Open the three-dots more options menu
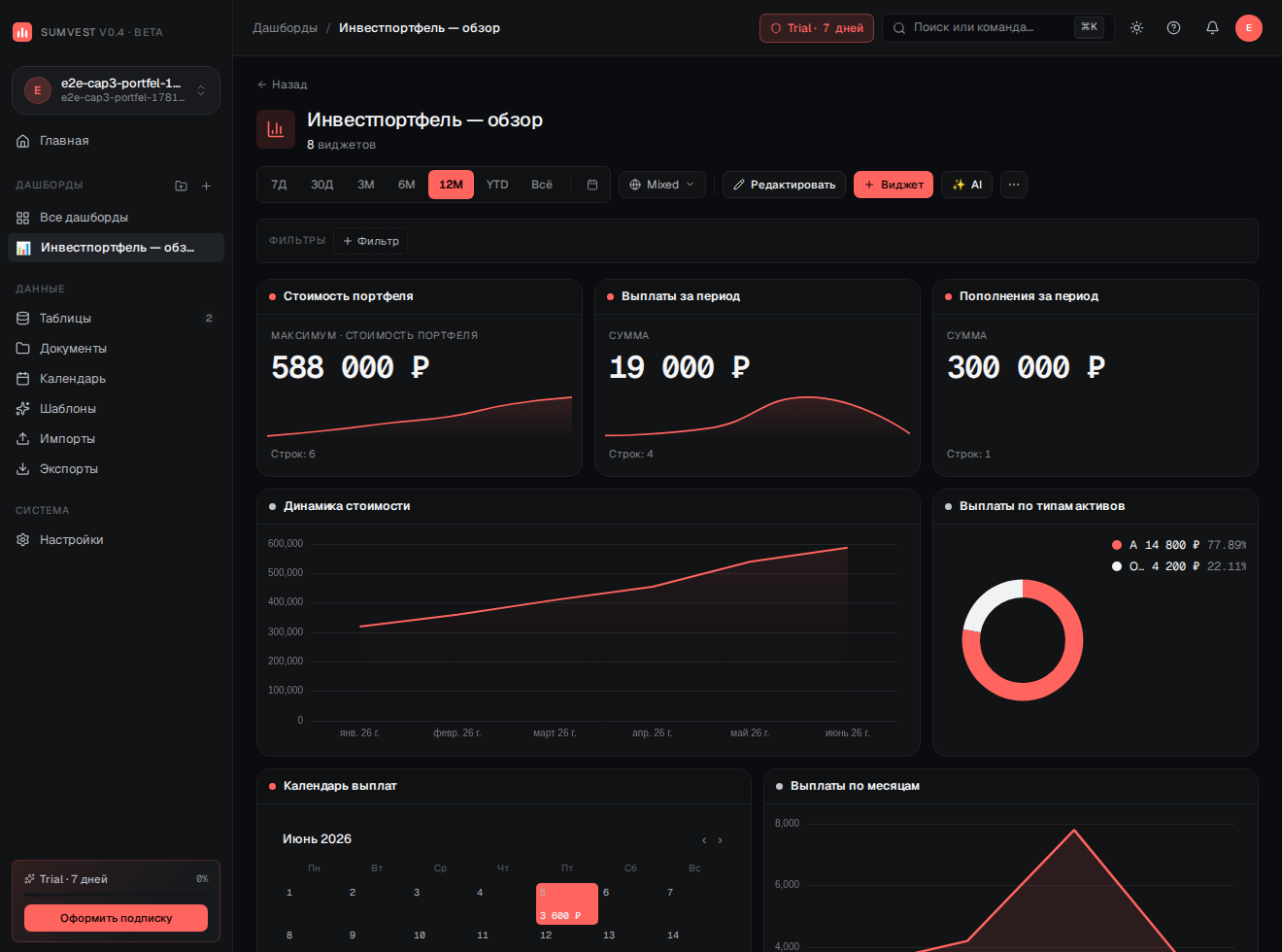Screen dimensions: 1282x952 click(x=1014, y=185)
